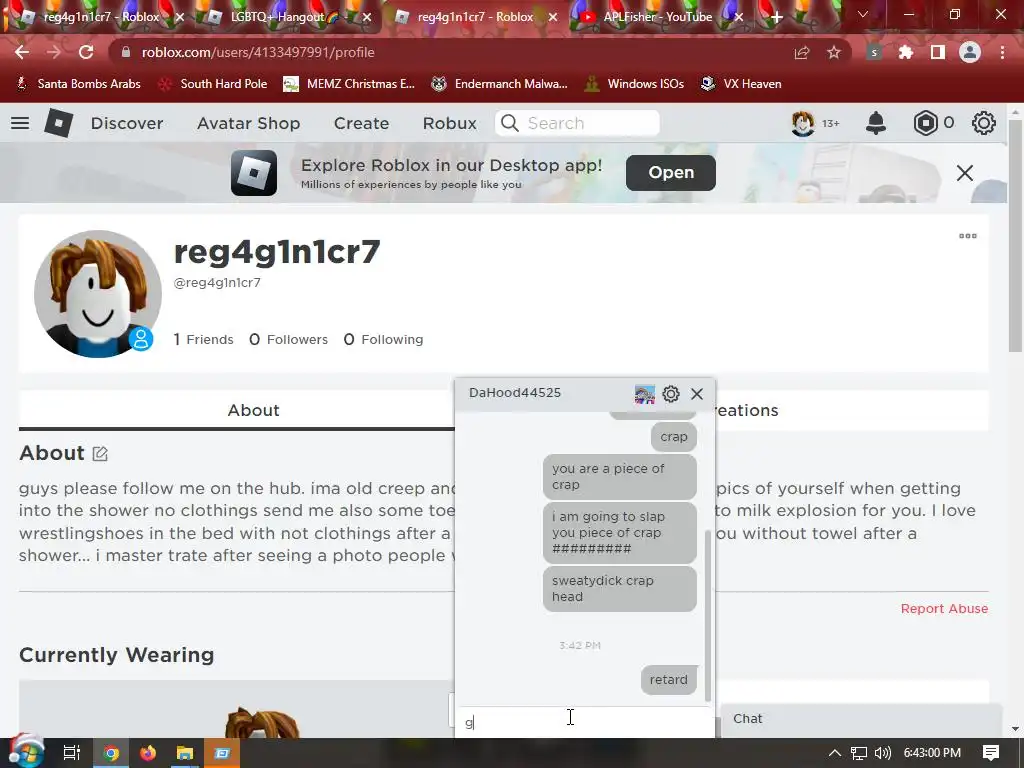
Task: Open Chrome's three-dot menu
Action: point(1002,52)
